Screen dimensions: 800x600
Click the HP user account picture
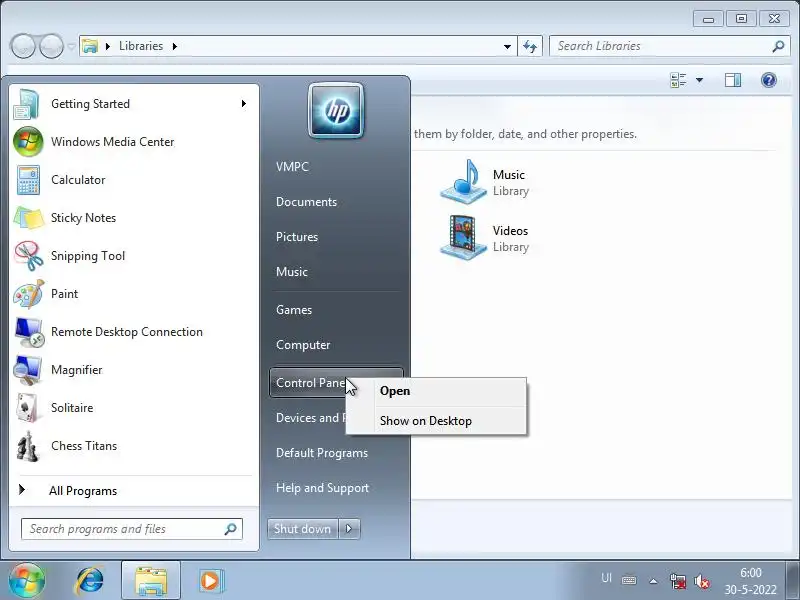point(336,111)
